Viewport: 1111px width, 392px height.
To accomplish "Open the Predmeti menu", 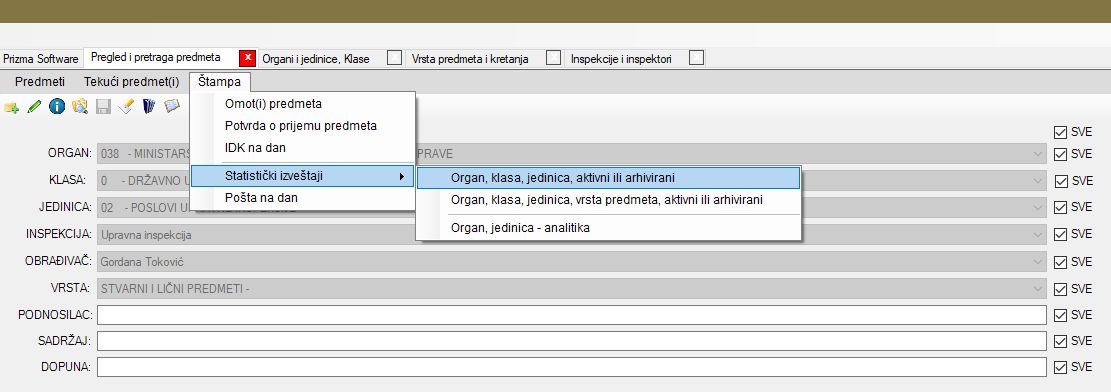I will (40, 82).
